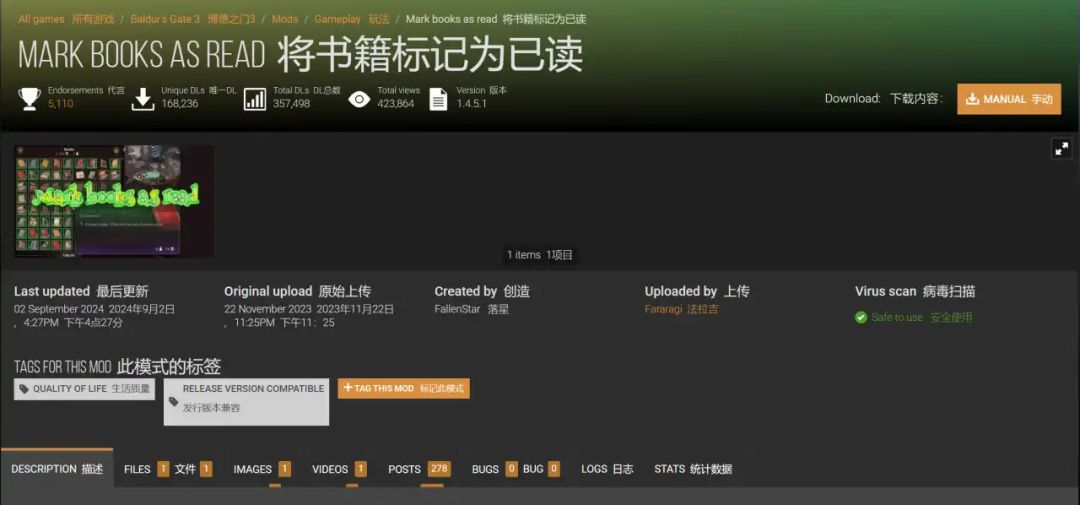Click the Posts count badge 278
Viewport: 1080px width, 505px height.
tap(439, 468)
